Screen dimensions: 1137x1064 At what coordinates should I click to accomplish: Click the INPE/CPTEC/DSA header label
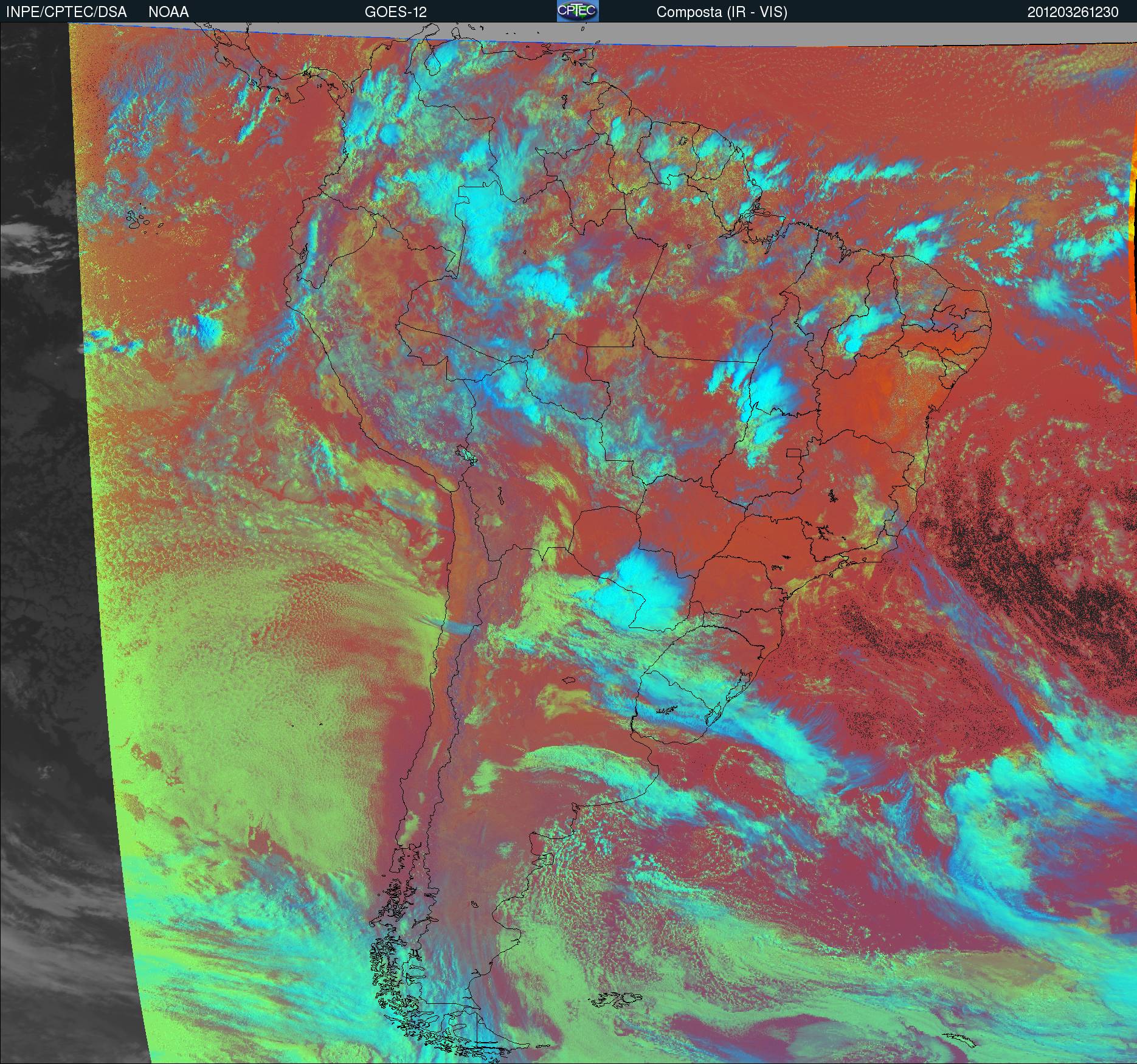click(x=66, y=12)
